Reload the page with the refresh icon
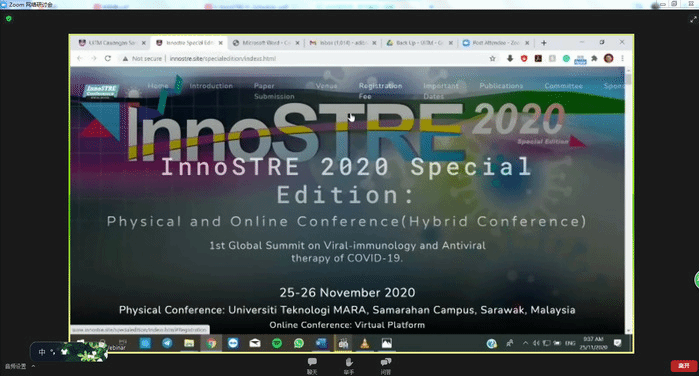The image size is (699, 376). [x=107, y=58]
